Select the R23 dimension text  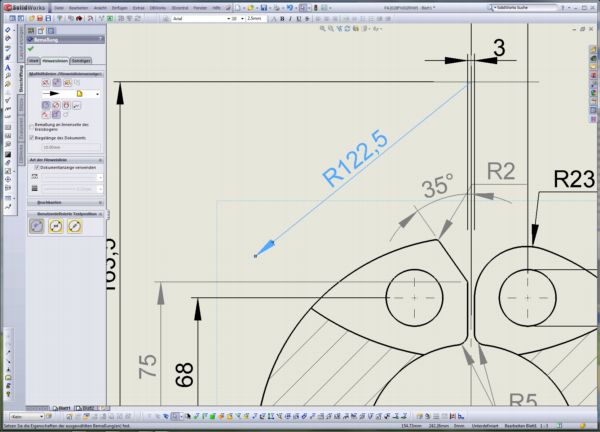coord(574,179)
